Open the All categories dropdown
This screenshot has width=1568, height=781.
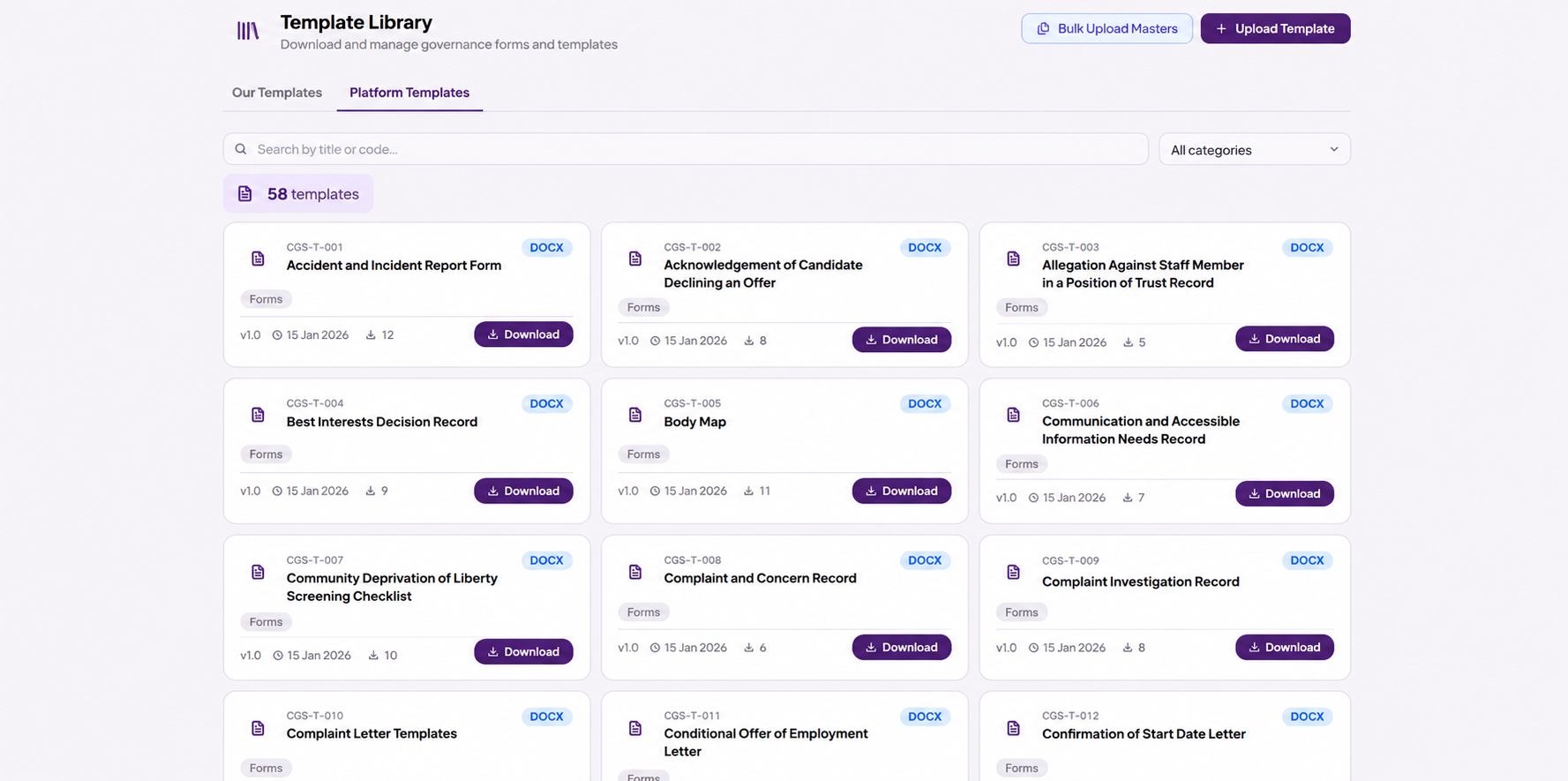[x=1254, y=149]
